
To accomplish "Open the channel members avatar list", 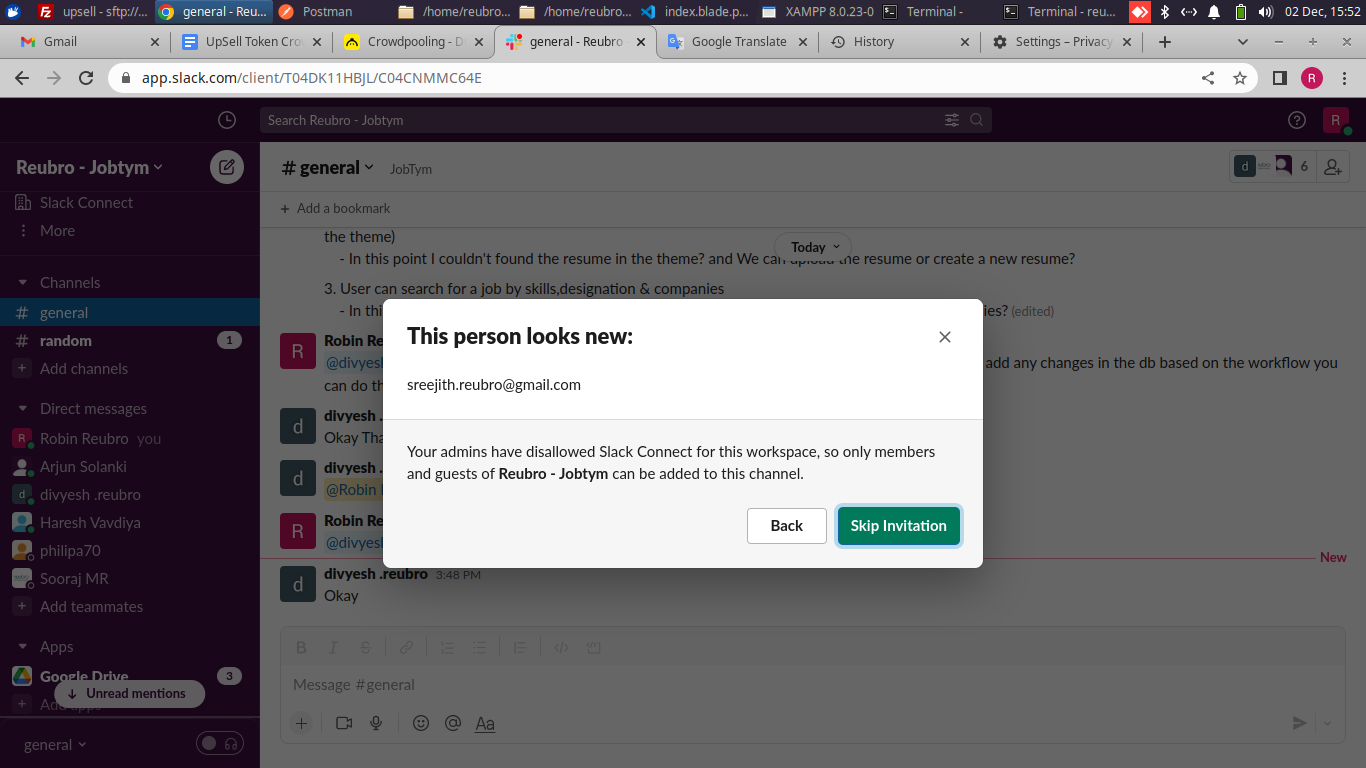I will pos(1272,167).
